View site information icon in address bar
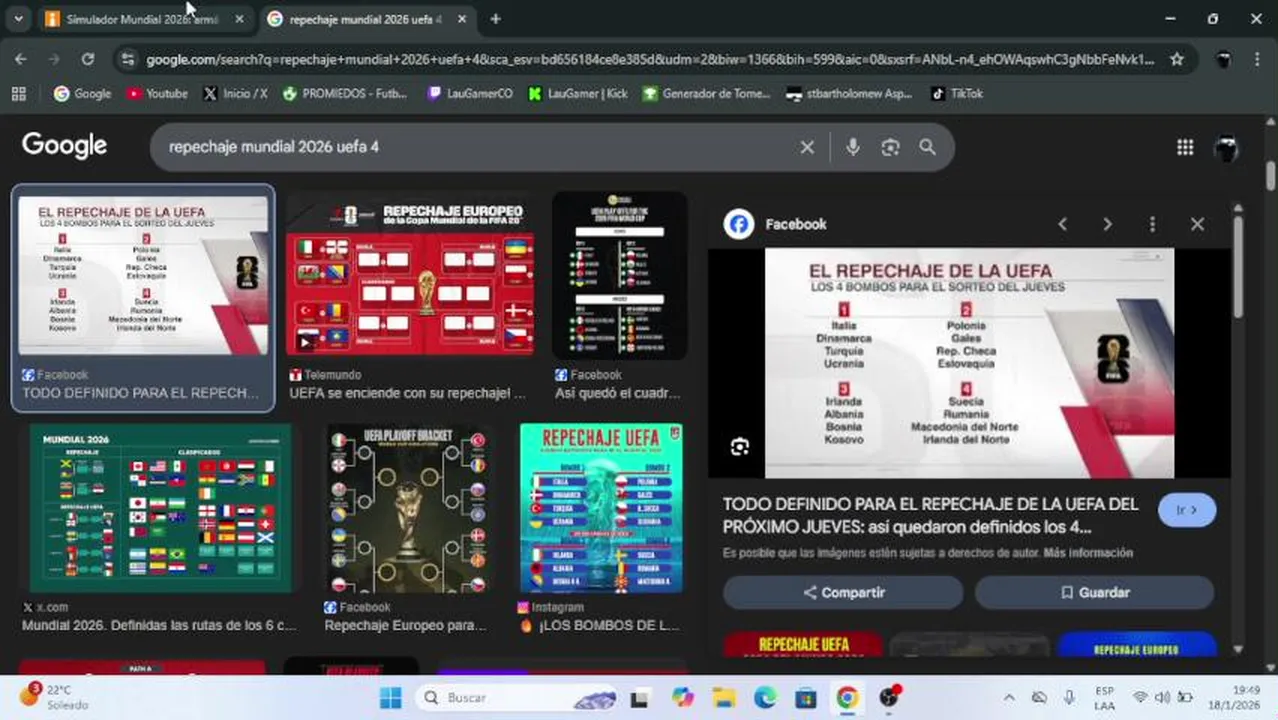This screenshot has width=1278, height=720. point(127,60)
